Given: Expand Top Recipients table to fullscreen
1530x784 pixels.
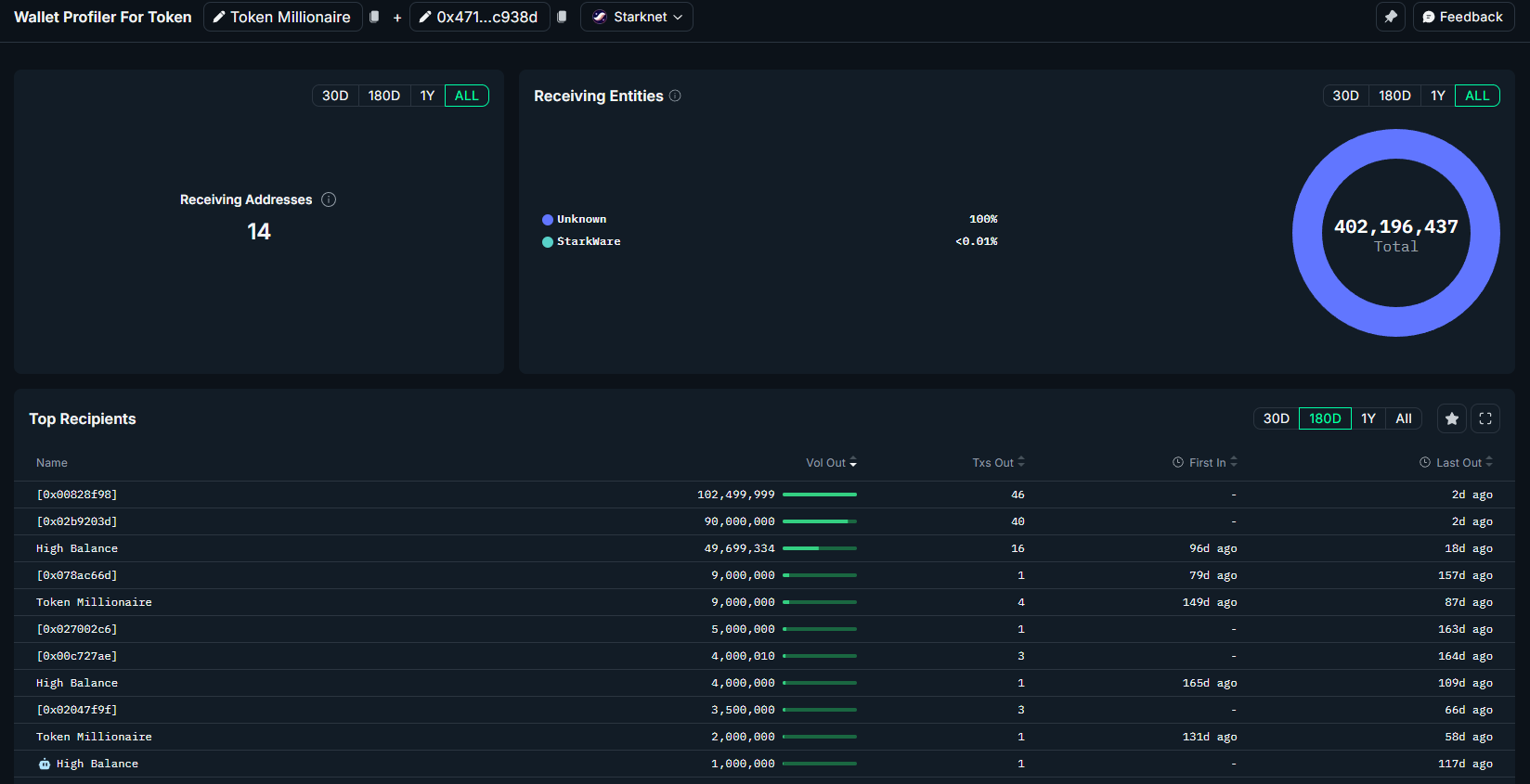Looking at the screenshot, I should [x=1485, y=418].
